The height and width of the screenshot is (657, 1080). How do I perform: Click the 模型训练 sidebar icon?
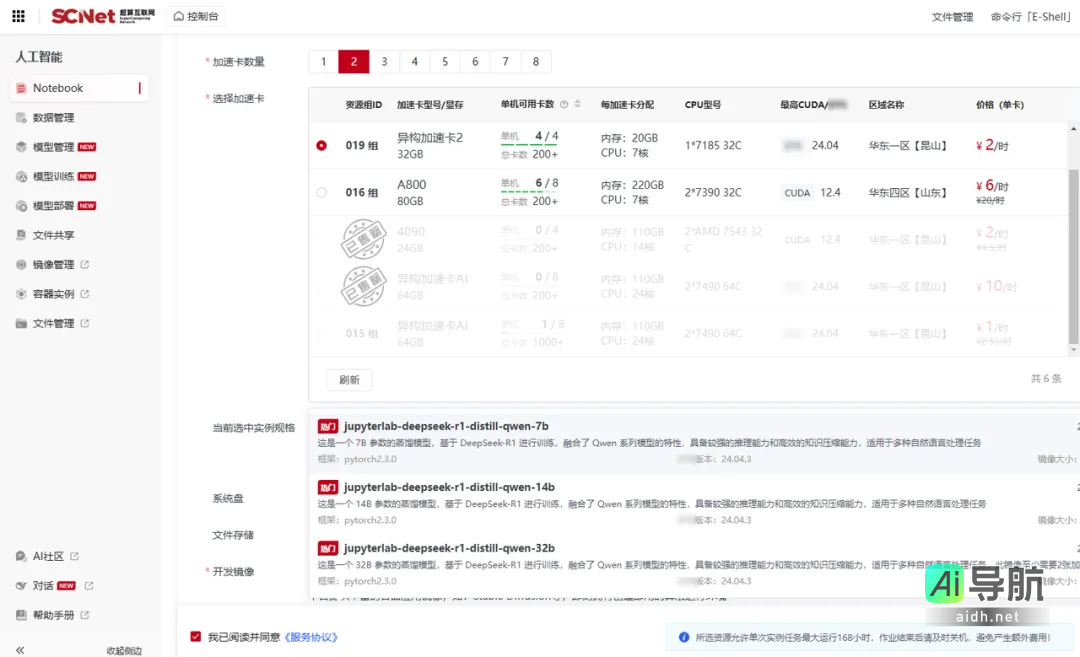(21, 176)
